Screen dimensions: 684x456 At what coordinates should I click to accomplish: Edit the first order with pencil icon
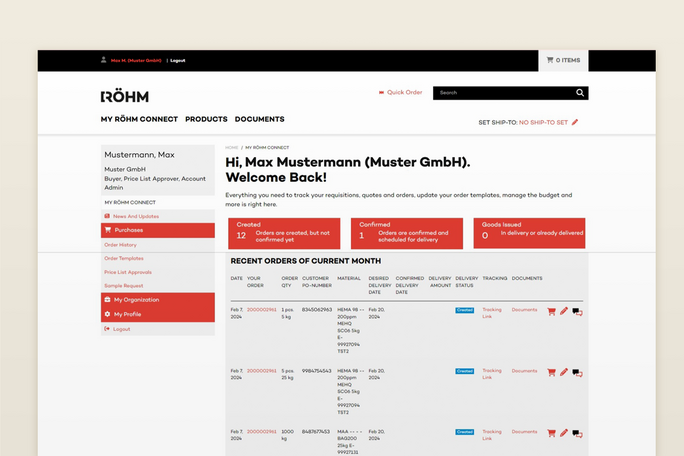coord(564,312)
